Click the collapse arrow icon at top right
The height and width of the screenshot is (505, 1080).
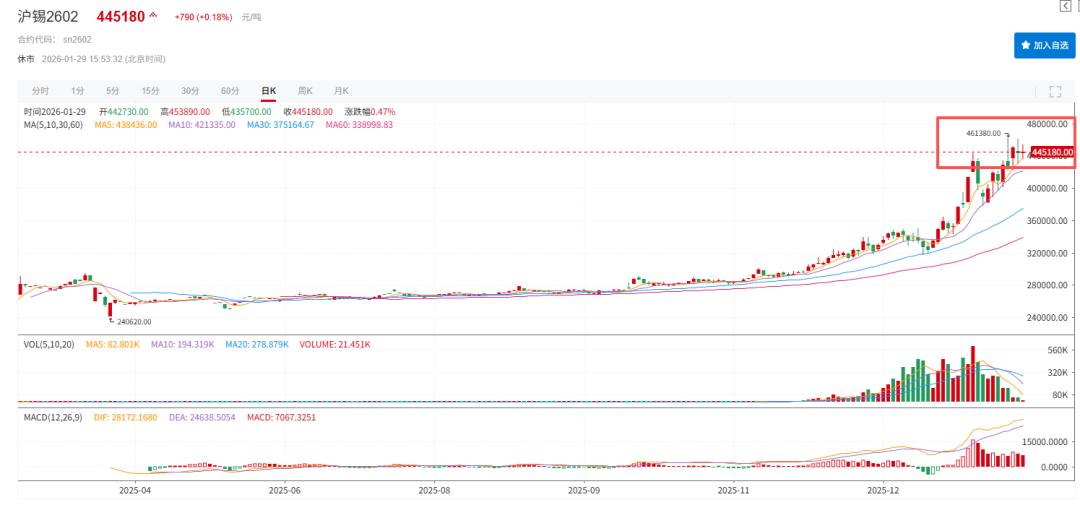coord(1065,7)
